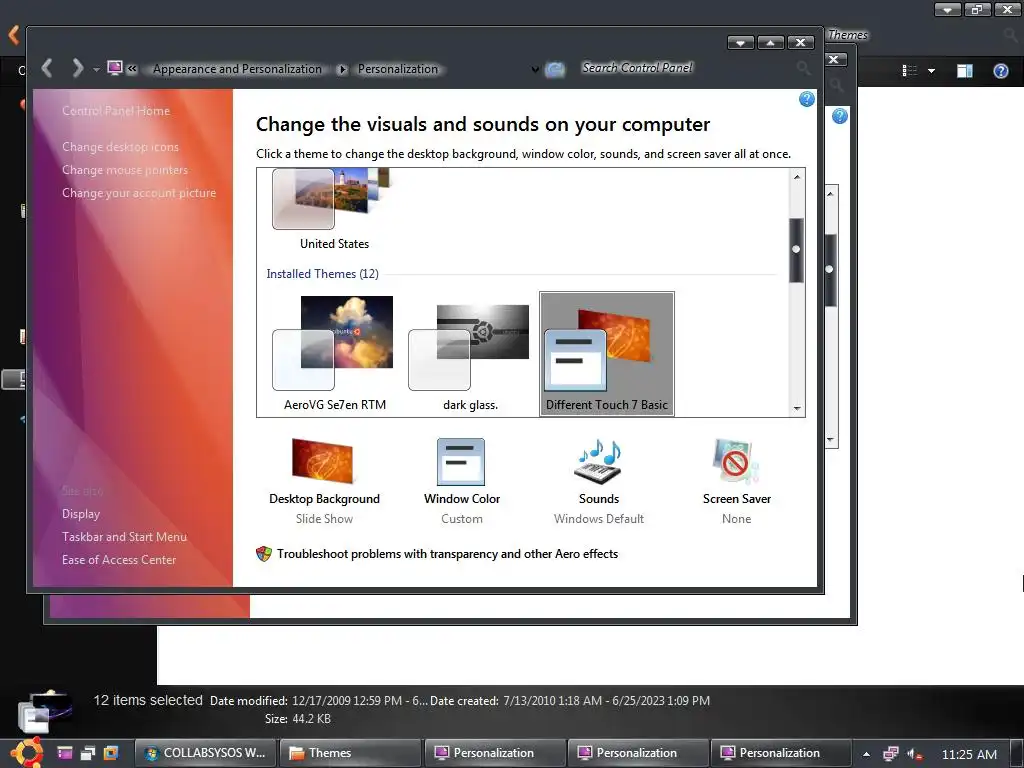Open the 11:25 AM clock

[969, 754]
